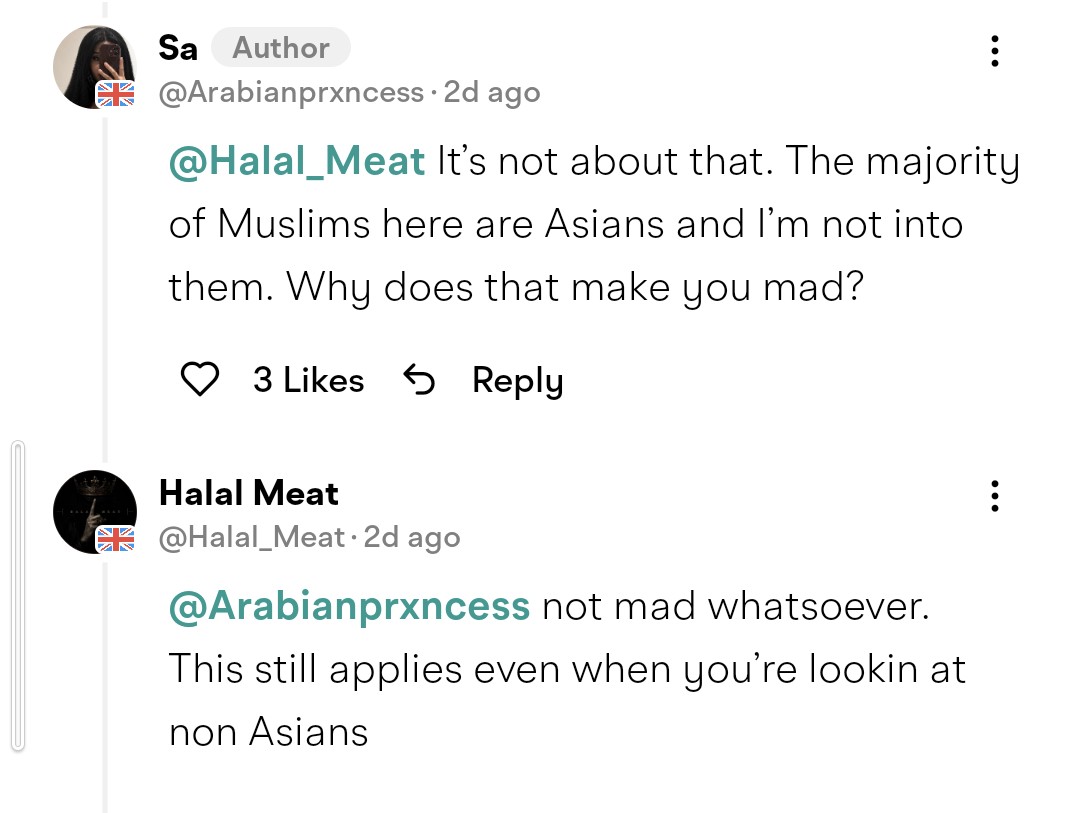1080x813 pixels.
Task: Open Sa's profile picture
Action: point(94,67)
